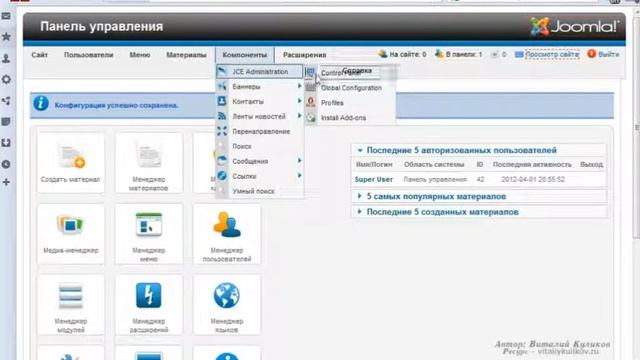Screen dimensions: 640x360
Task: Click В панели: 1 status text
Action: (464, 54)
